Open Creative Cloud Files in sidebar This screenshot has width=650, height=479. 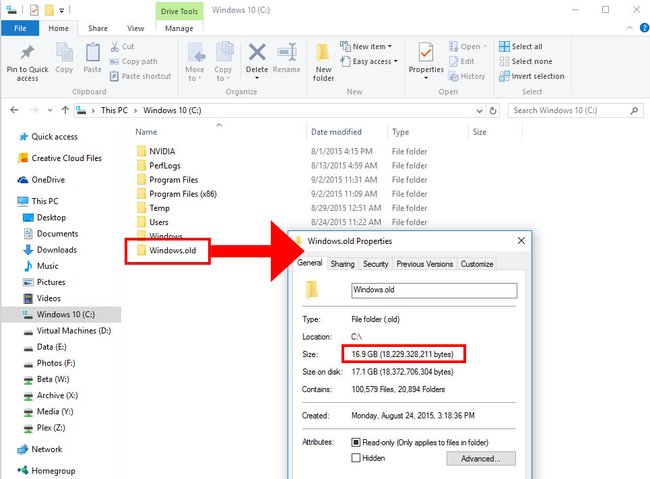(x=60, y=158)
